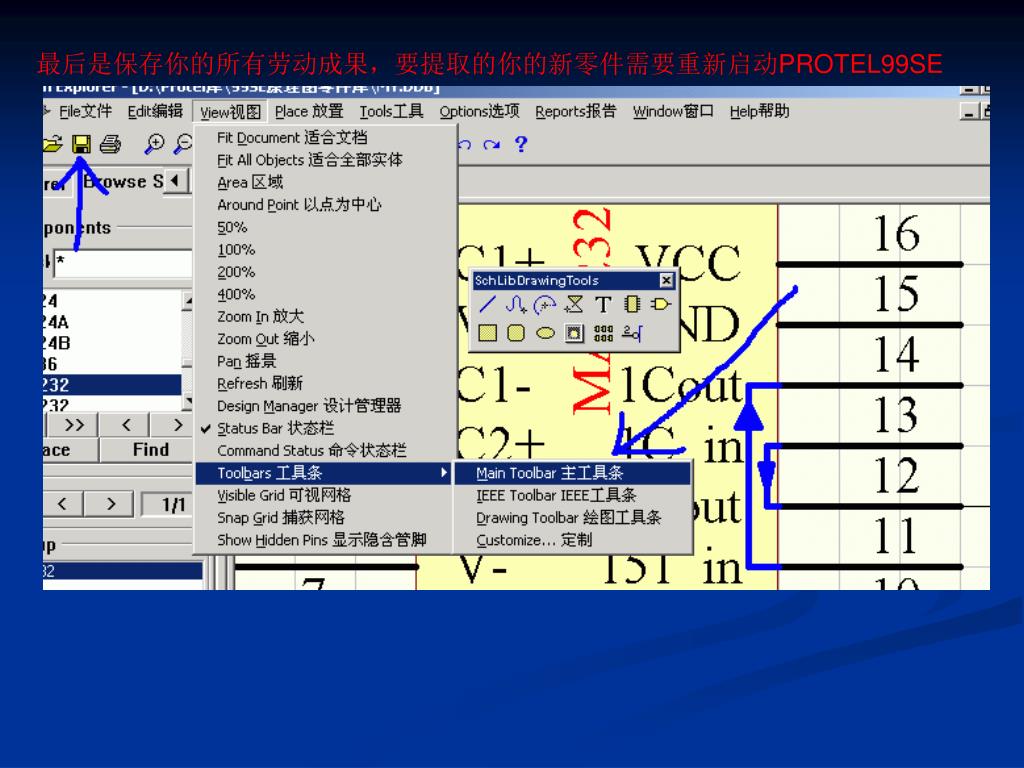This screenshot has width=1024, height=768.
Task: Click the save floppy disk icon
Action: (x=82, y=144)
